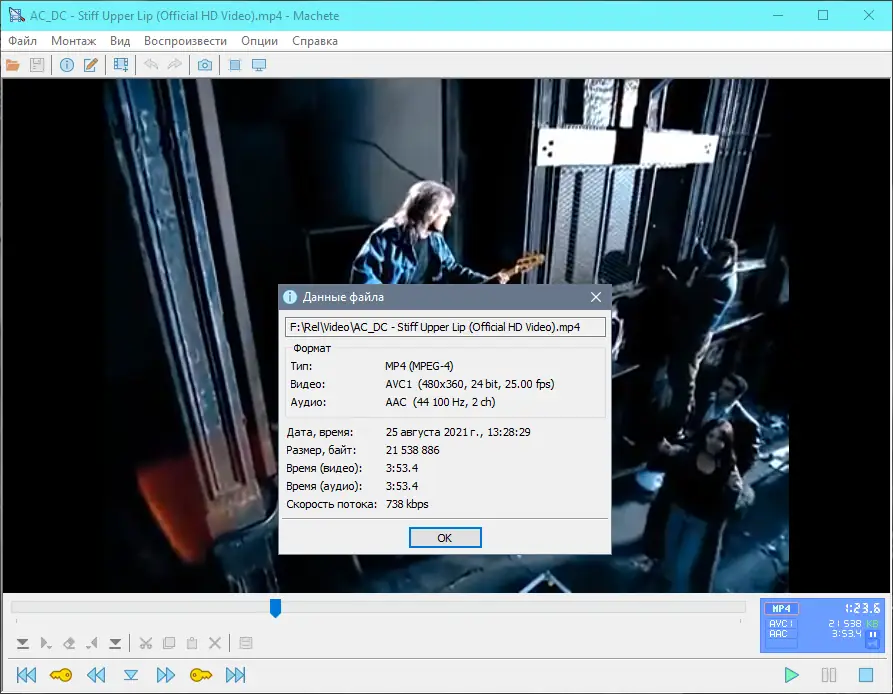This screenshot has width=893, height=694.
Task: Click the AVC1 (480x360, 24 bit, 25.00 fps) value
Action: point(470,384)
